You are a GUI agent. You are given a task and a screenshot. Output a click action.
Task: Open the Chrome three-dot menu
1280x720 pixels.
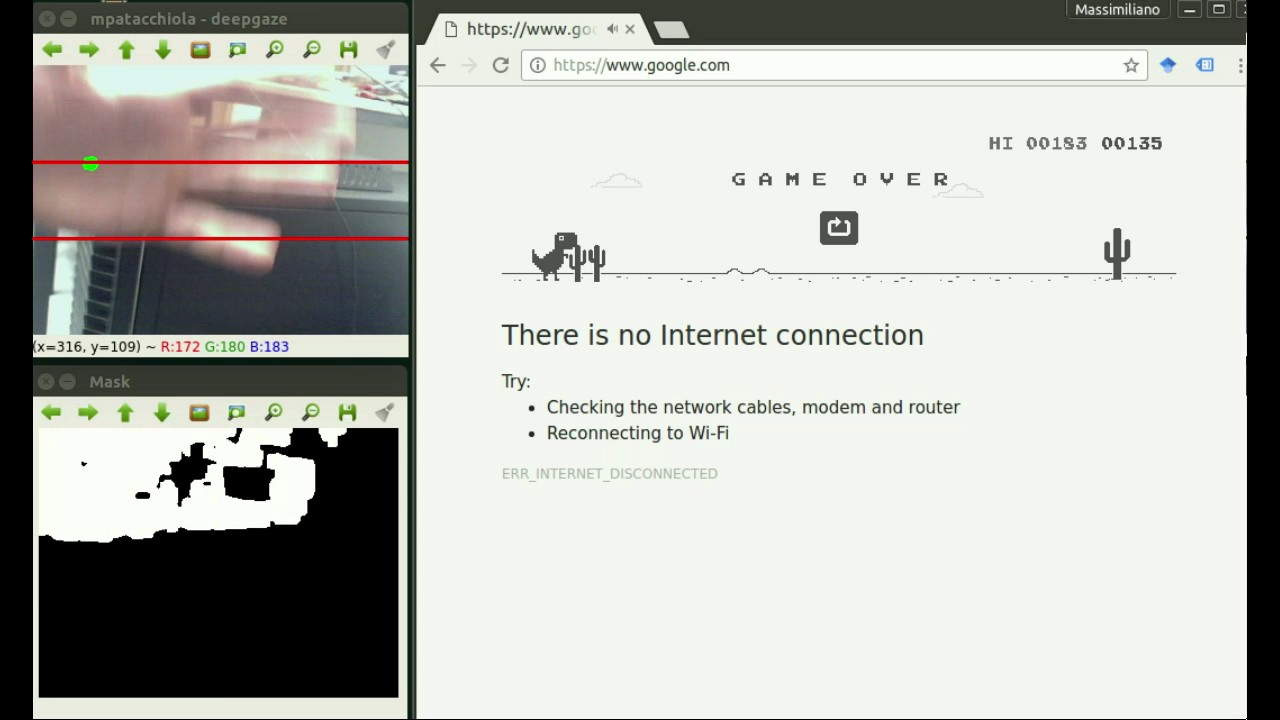pyautogui.click(x=1240, y=65)
